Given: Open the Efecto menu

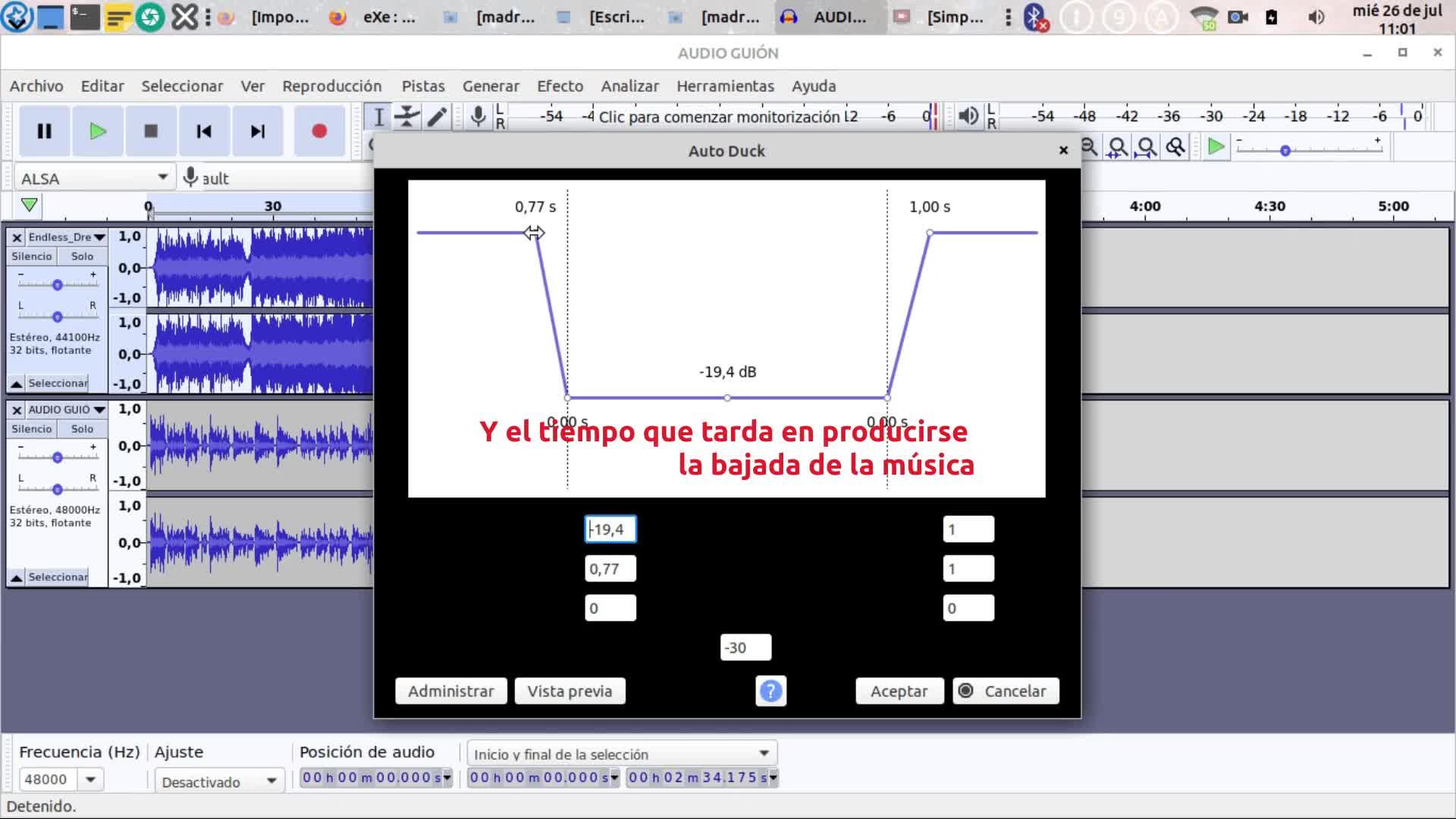Looking at the screenshot, I should [x=560, y=86].
